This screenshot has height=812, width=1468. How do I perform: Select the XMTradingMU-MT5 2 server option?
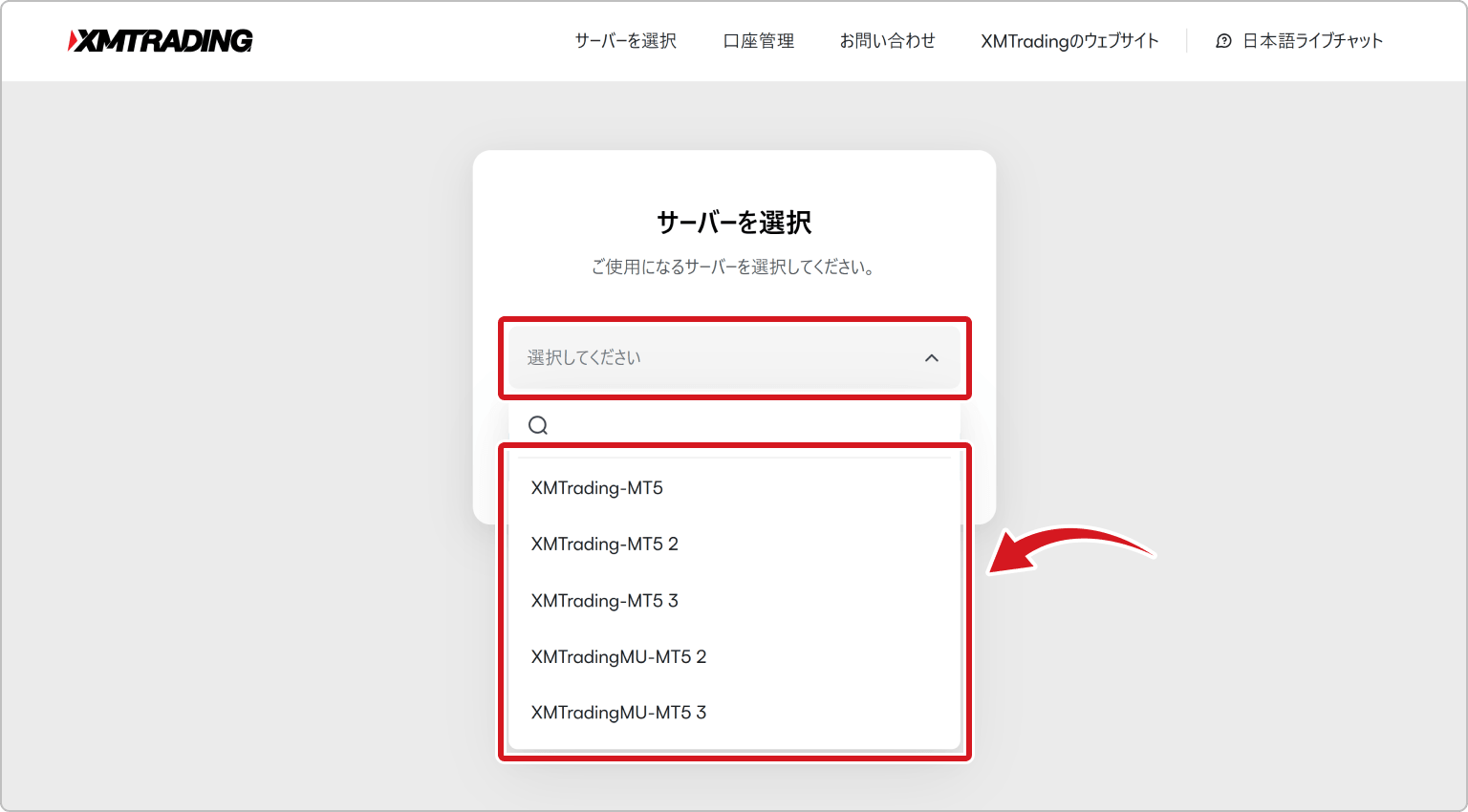[x=734, y=656]
